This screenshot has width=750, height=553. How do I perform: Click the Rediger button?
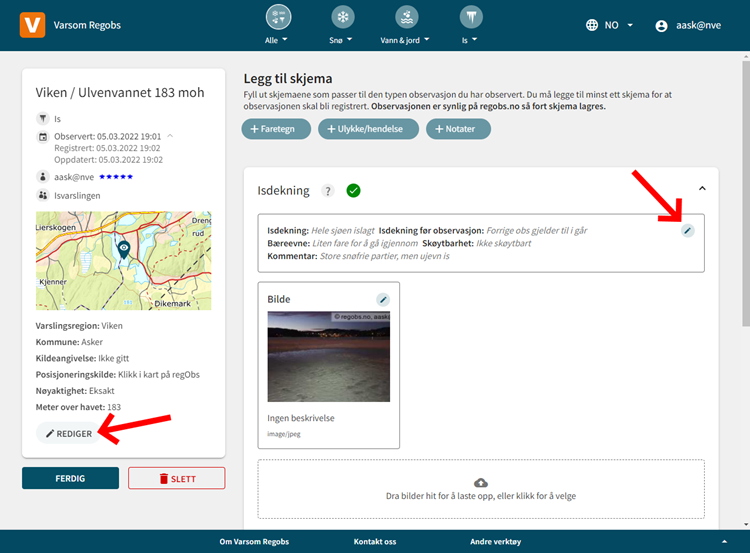click(69, 433)
